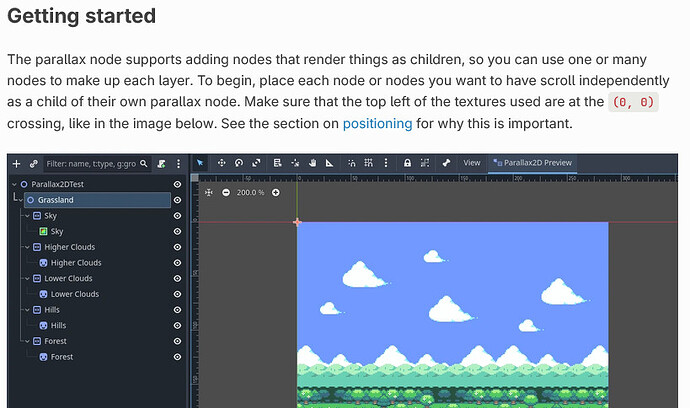
Task: Hide the child Sky texture node
Action: [177, 231]
